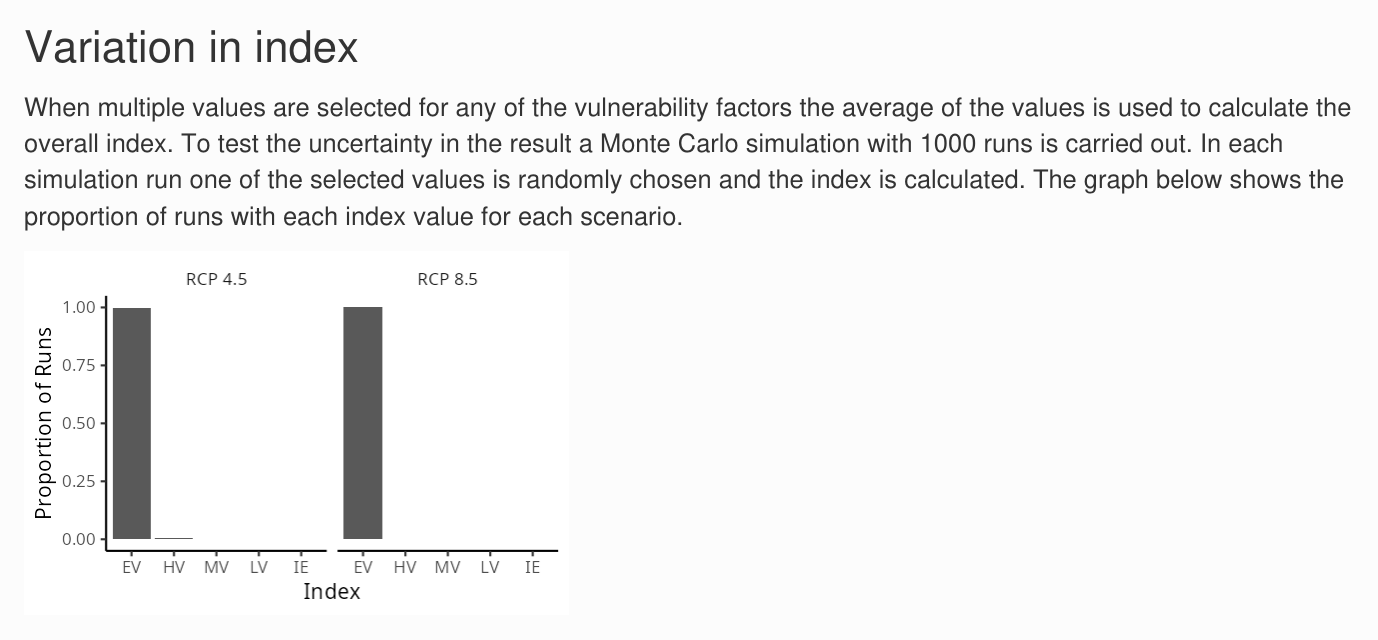
Task: Click the EV bar in RCP 4.5 panel
Action: 132,423
